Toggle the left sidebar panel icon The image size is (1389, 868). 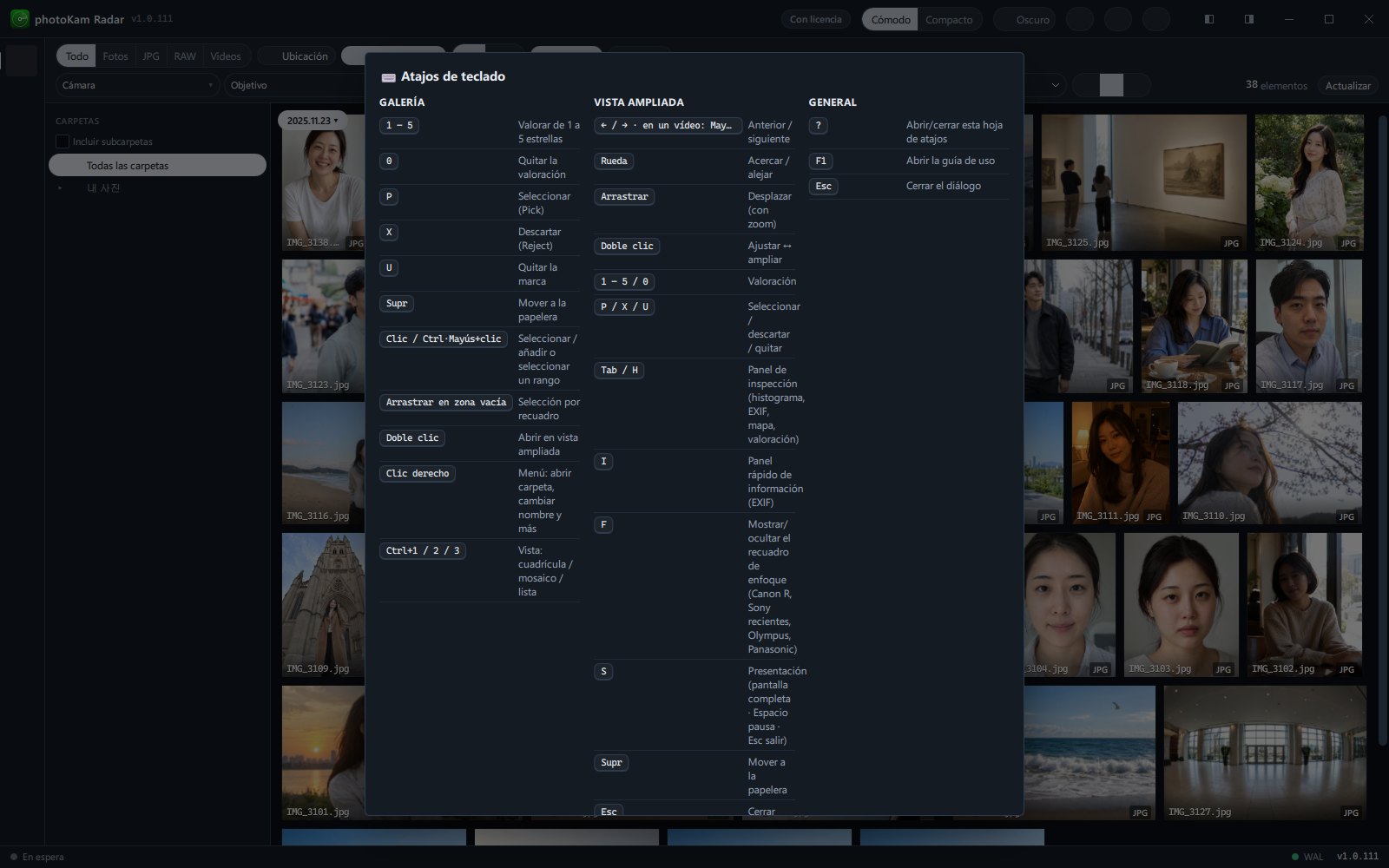1208,19
